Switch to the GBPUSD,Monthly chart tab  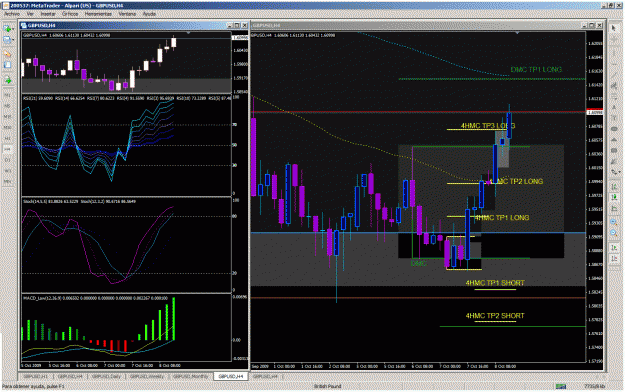point(191,376)
